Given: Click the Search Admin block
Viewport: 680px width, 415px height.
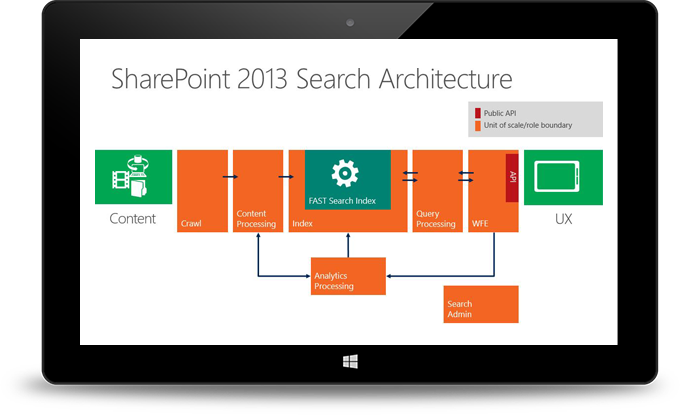Looking at the screenshot, I should (481, 304).
